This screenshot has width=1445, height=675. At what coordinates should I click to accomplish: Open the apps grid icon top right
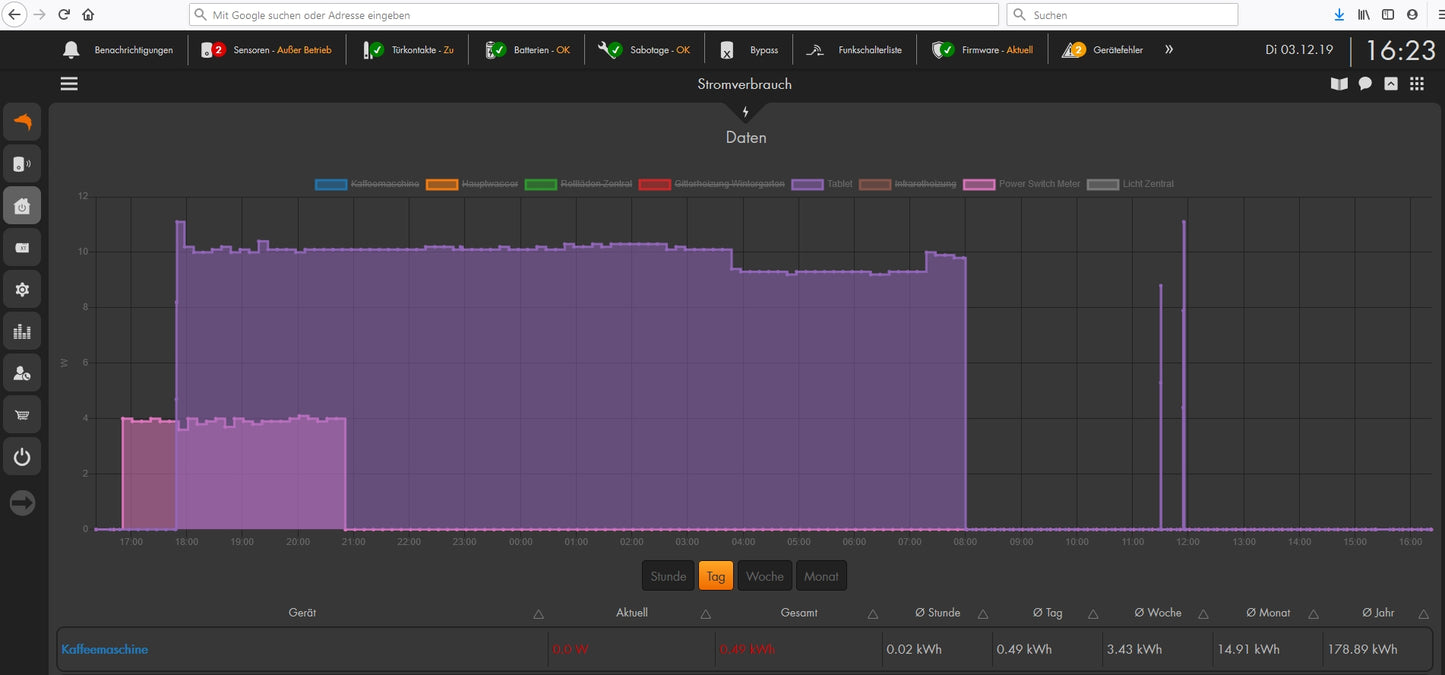pos(1417,84)
